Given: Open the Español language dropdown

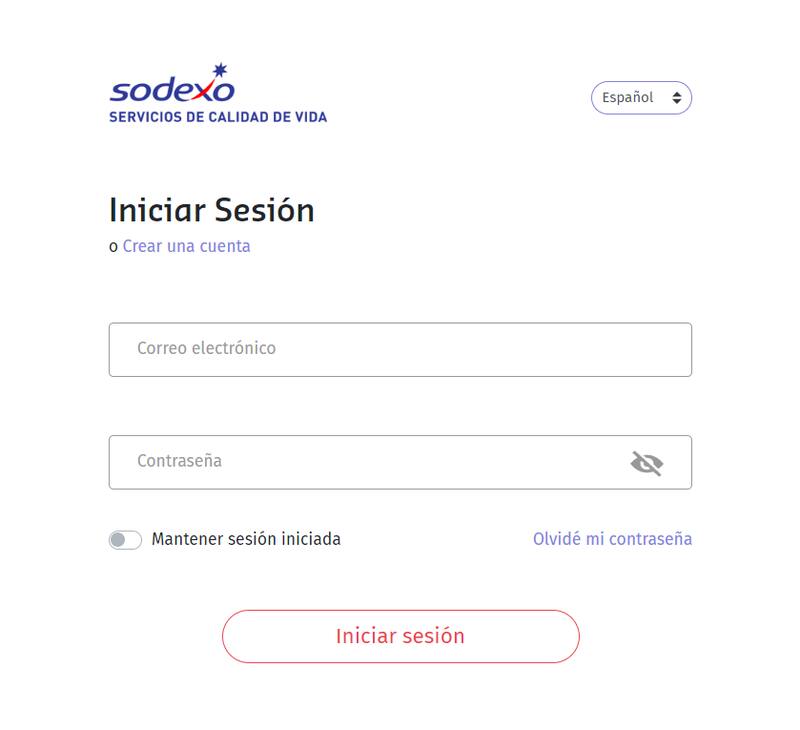Looking at the screenshot, I should 641,98.
